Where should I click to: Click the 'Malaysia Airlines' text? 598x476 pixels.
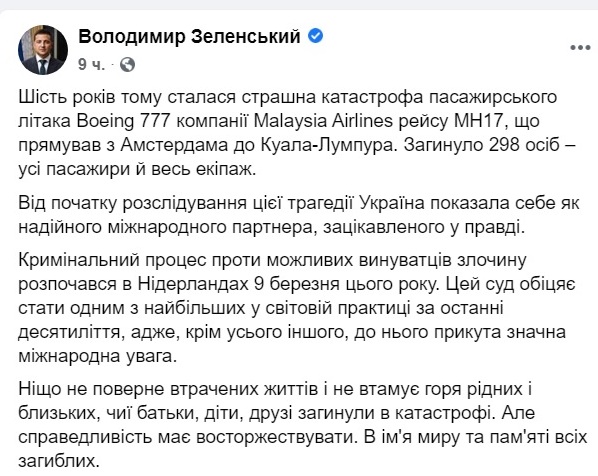[x=323, y=121]
